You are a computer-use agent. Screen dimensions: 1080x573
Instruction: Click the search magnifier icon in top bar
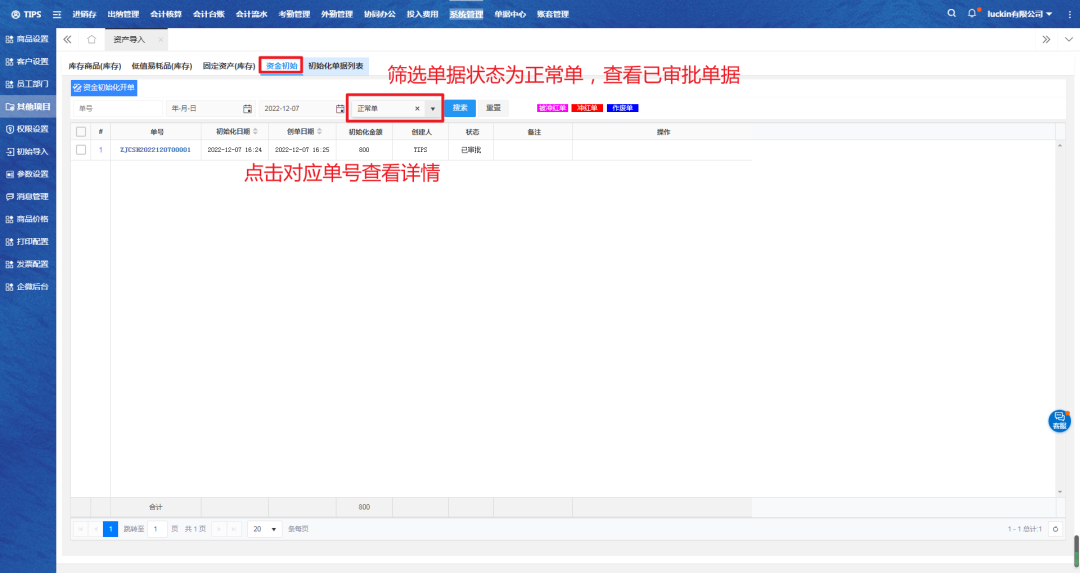pyautogui.click(x=951, y=13)
